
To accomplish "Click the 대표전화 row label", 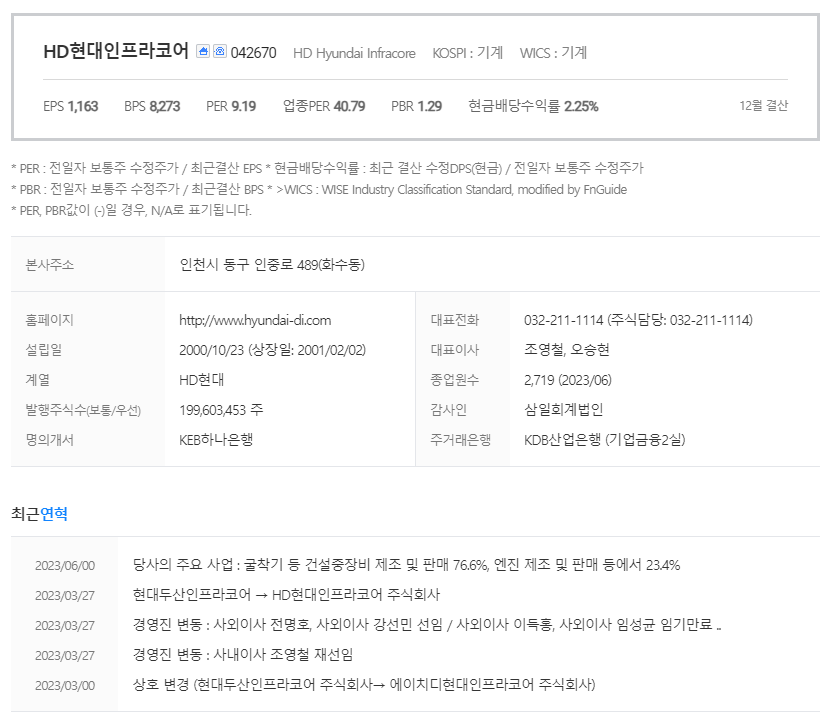I will pyautogui.click(x=455, y=320).
